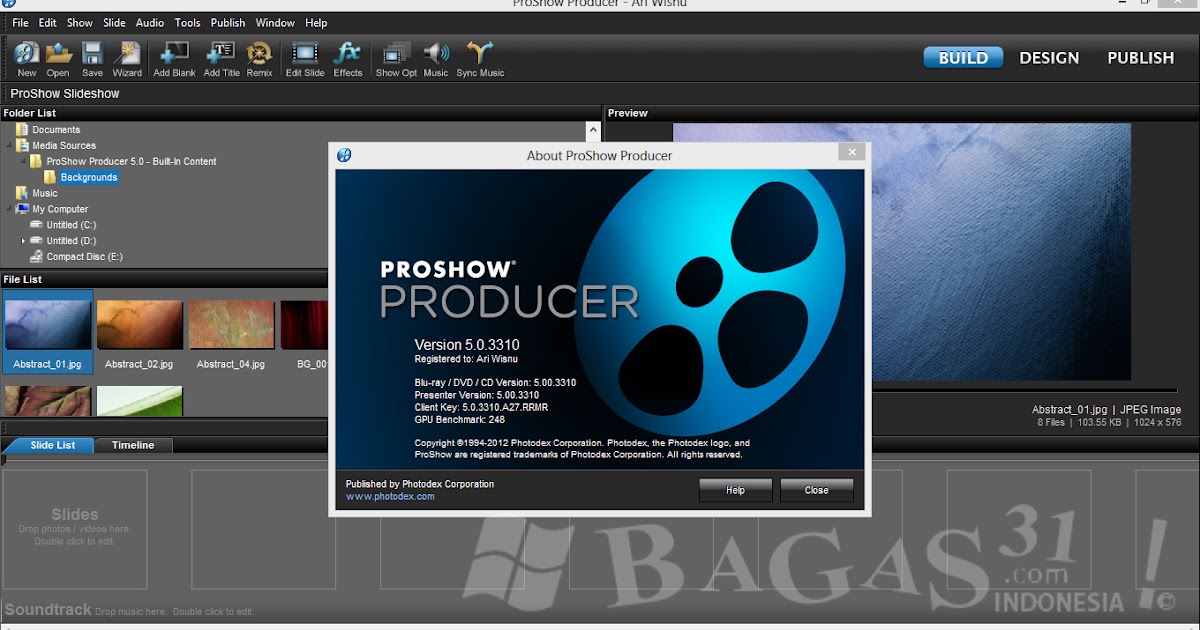Click Help button in About dialog

736,490
